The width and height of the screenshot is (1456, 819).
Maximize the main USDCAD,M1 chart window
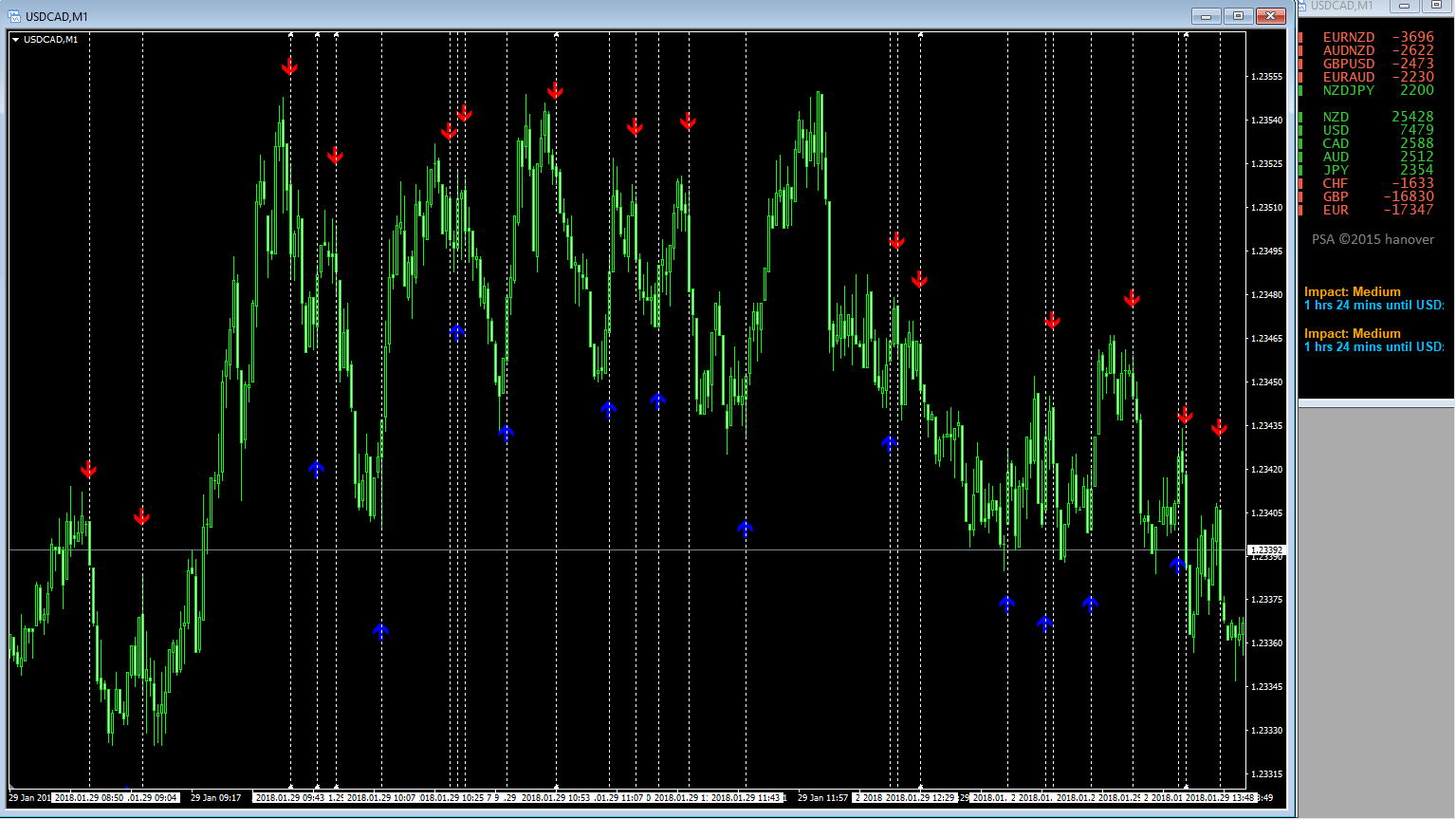point(1238,16)
